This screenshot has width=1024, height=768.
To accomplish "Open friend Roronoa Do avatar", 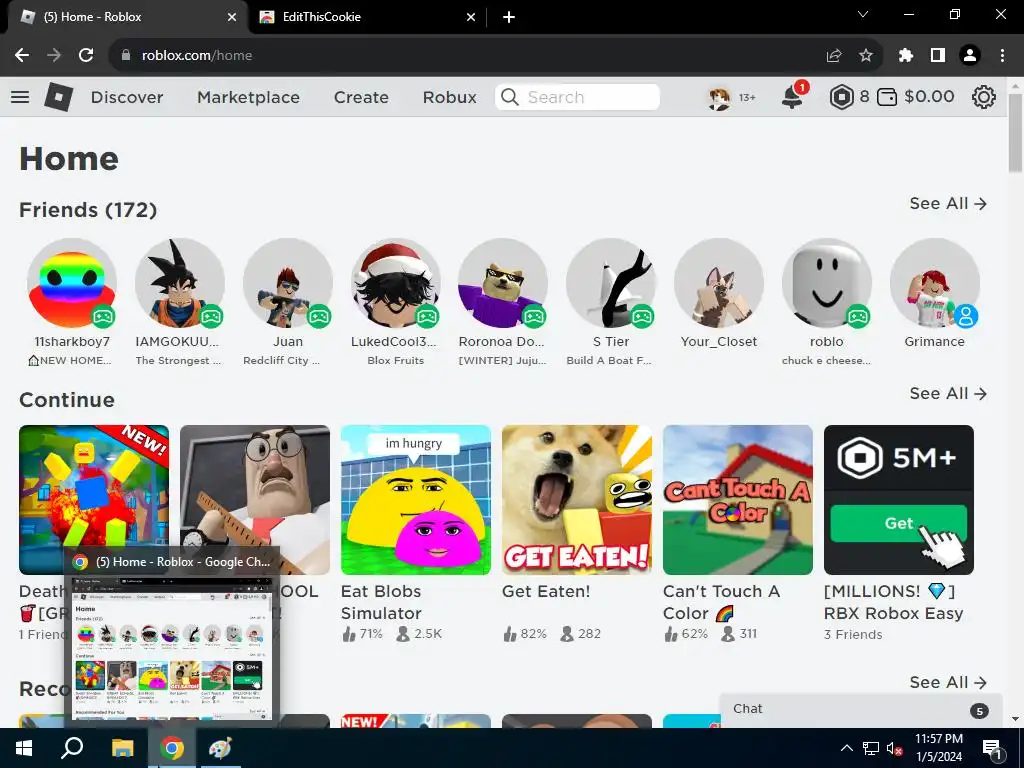I will click(x=503, y=283).
